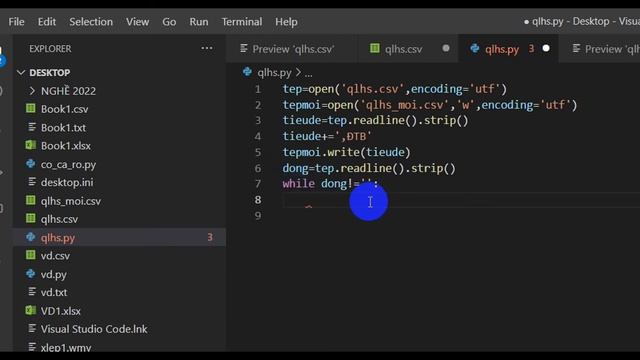The image size is (640, 360).
Task: Click the Excel icon beside Book1.xlsx
Action: 31,145
